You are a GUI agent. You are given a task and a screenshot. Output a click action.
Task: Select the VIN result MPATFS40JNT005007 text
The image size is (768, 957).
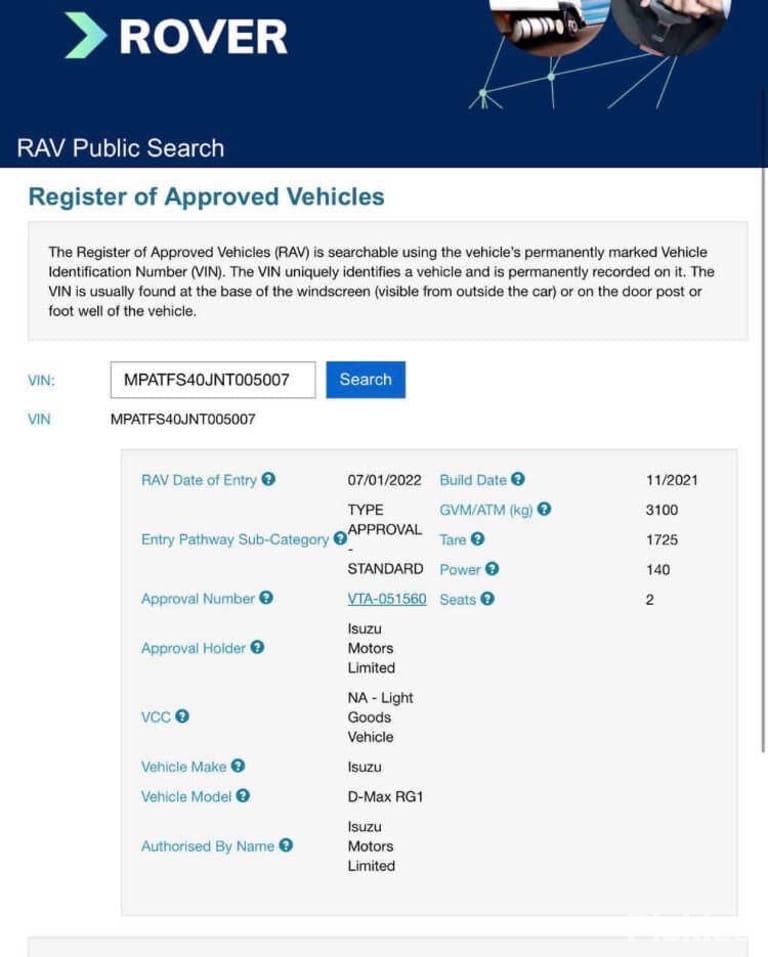tap(183, 419)
